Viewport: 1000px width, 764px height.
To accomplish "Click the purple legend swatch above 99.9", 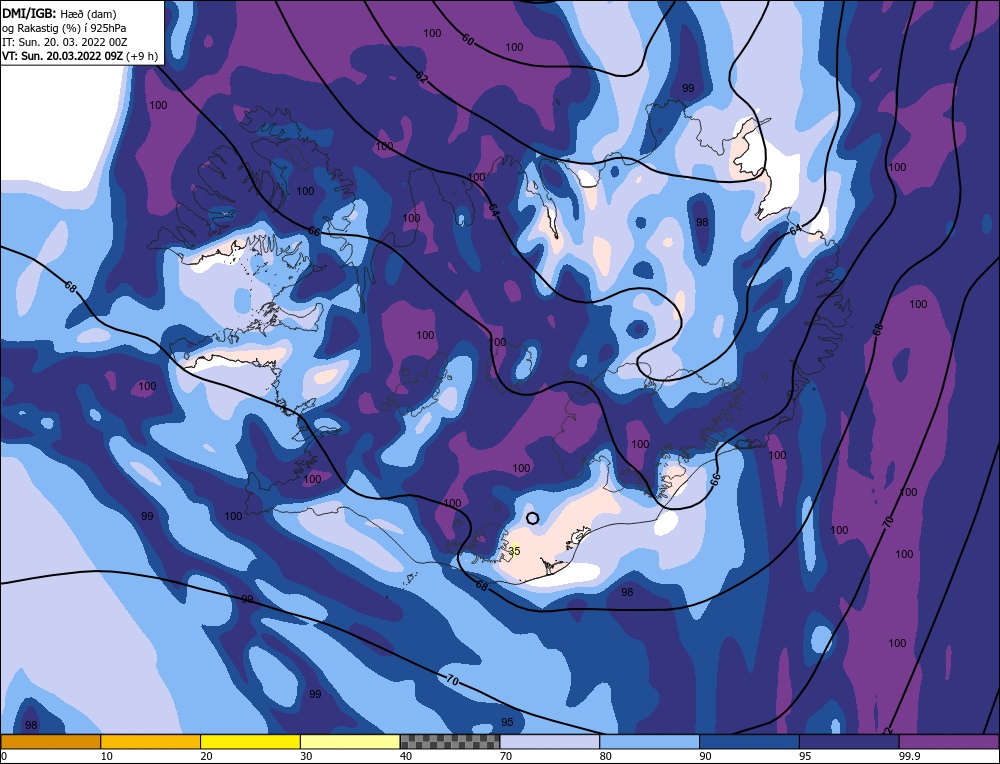I will point(949,741).
